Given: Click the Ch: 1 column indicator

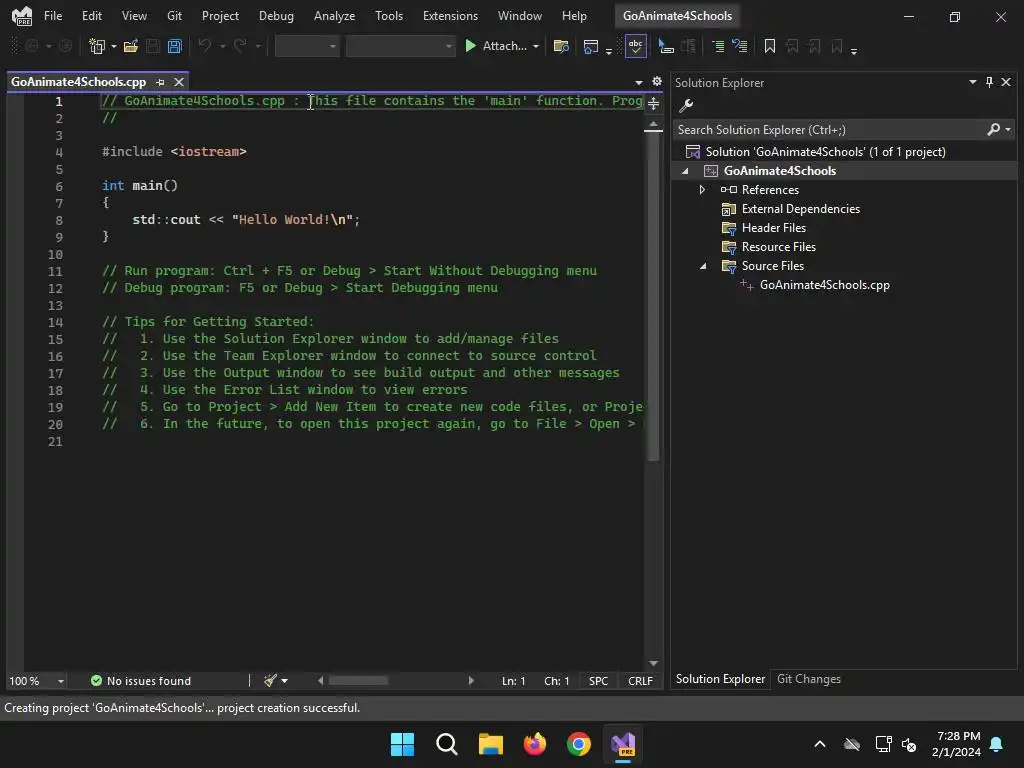Looking at the screenshot, I should 556,680.
